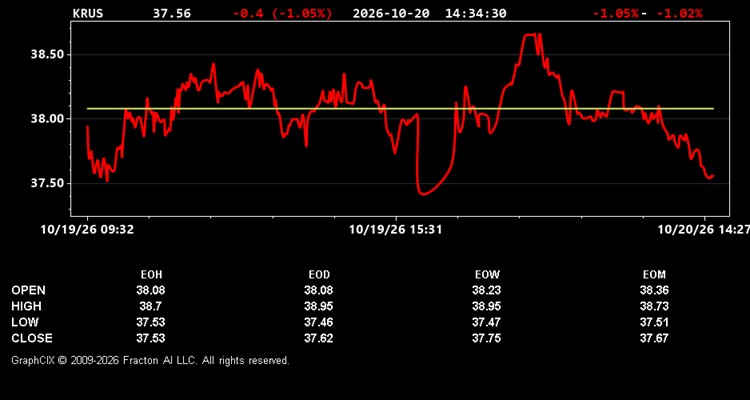Click the EOM open value 38.36

coord(654,290)
